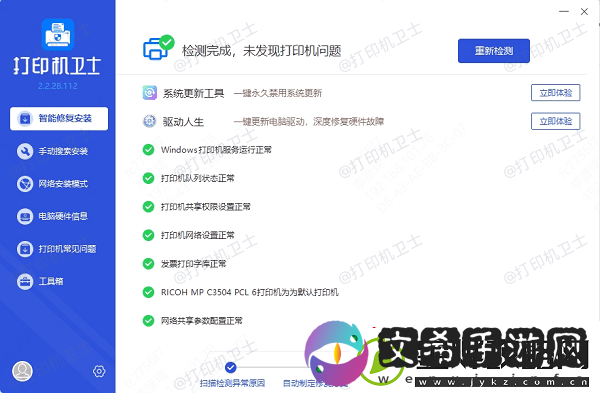
Task: Click the computer icon beside 电脑硬件信息
Action: click(25, 216)
